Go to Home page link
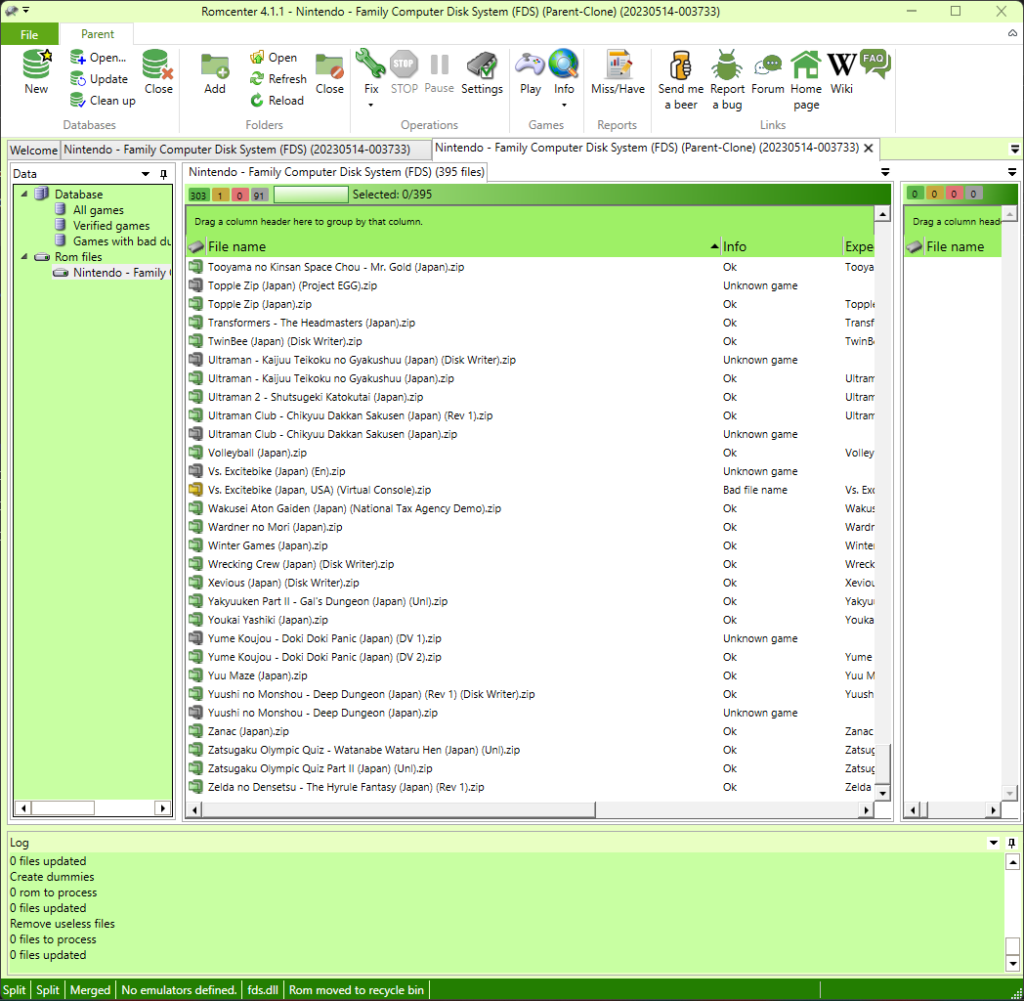Image resolution: width=1024 pixels, height=1001 pixels. click(x=806, y=80)
